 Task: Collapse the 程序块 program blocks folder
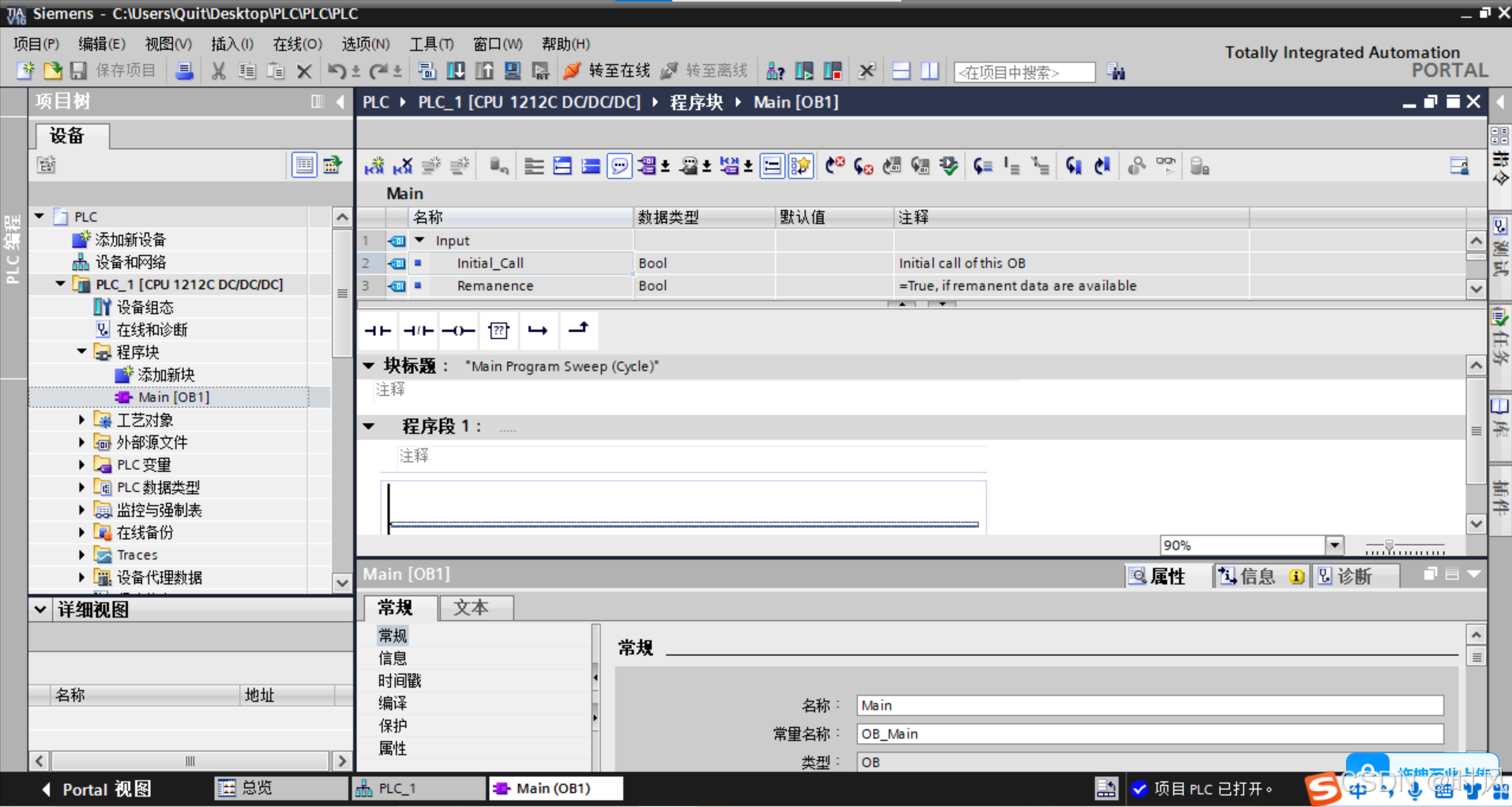coord(81,352)
